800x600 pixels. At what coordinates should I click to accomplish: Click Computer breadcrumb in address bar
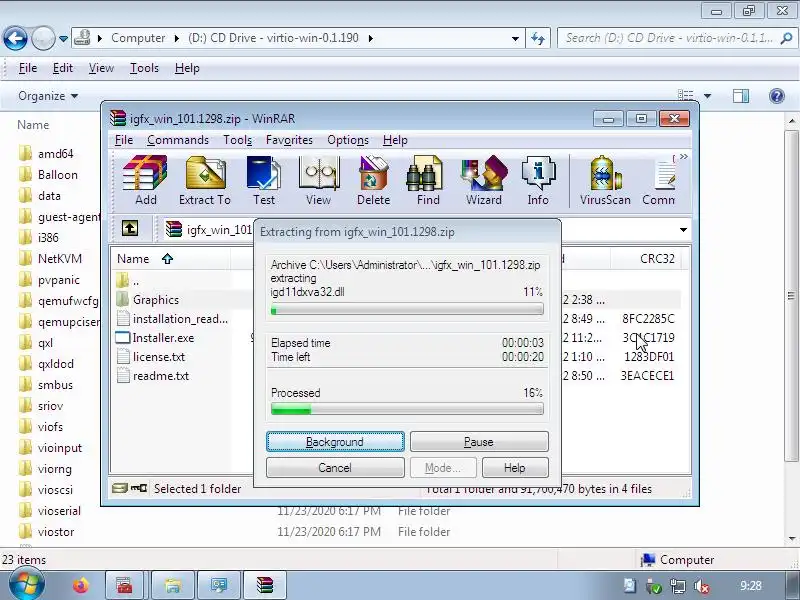[x=138, y=38]
